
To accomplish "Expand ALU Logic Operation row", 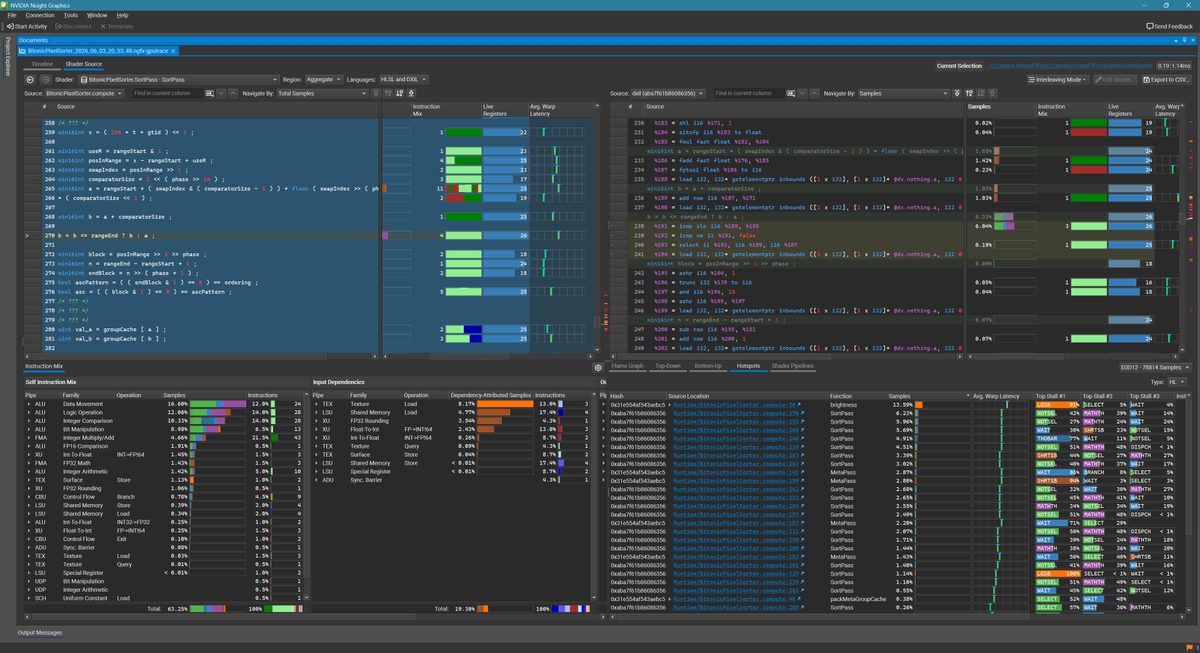I will [28, 412].
